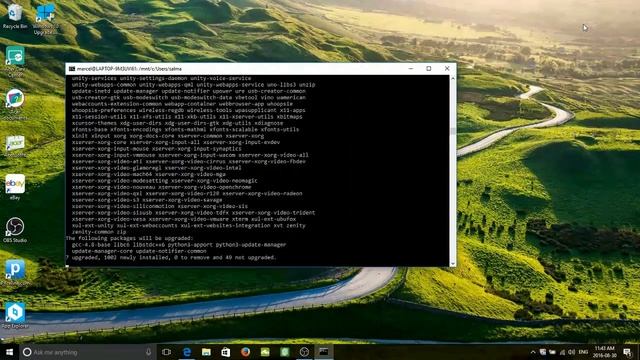Click the 'The following packages will be upgraded:' line

click(x=129, y=238)
